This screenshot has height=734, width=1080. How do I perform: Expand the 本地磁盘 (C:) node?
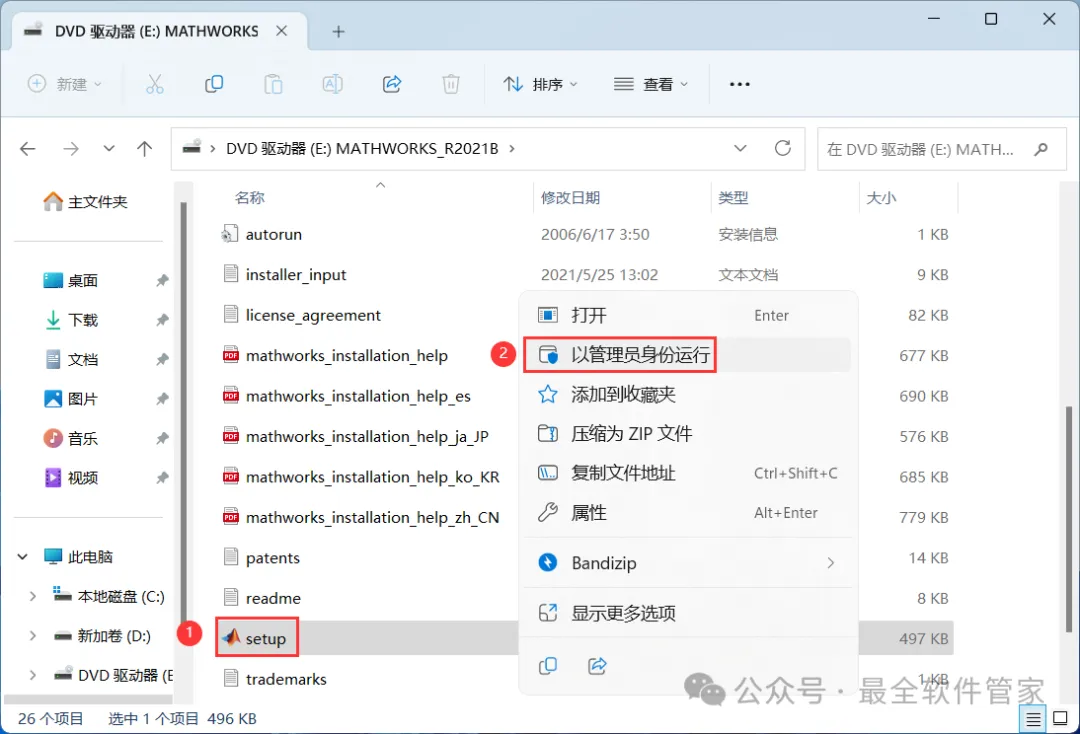pos(32,596)
